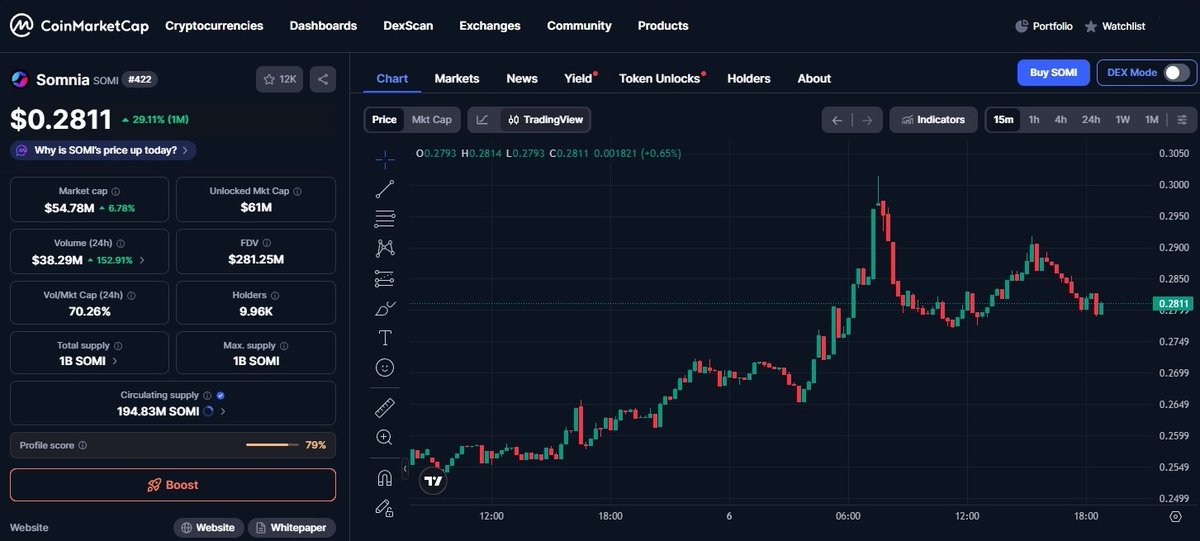The image size is (1200, 541).
Task: Select the 4h timeframe
Action: (1061, 120)
